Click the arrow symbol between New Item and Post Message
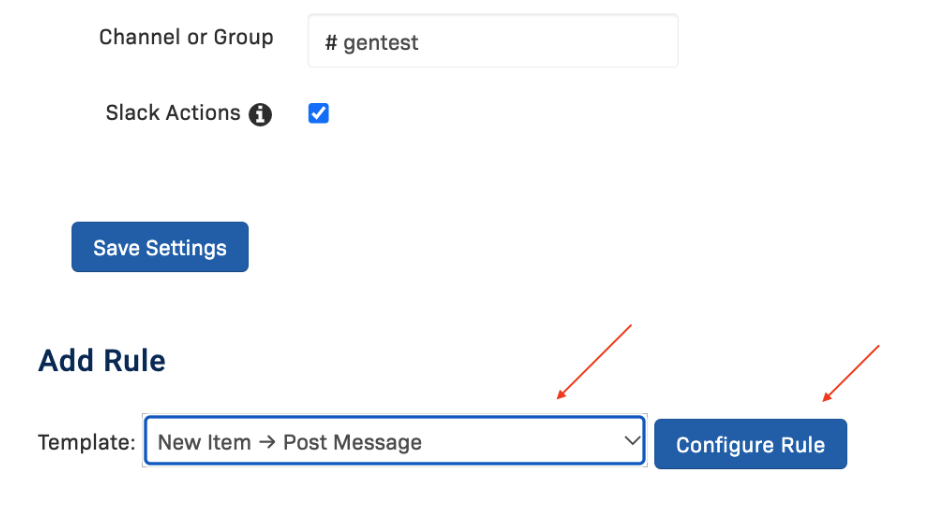940x520 pixels. [x=267, y=443]
